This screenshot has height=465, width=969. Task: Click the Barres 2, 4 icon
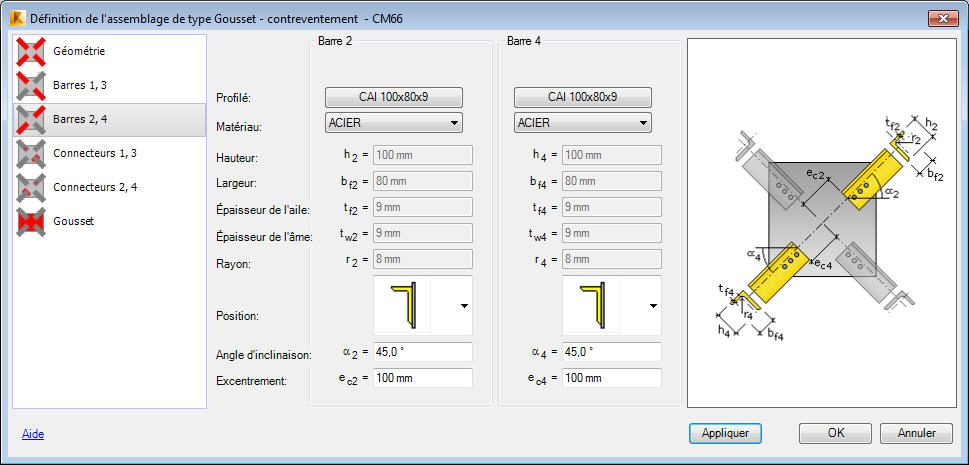coord(31,119)
